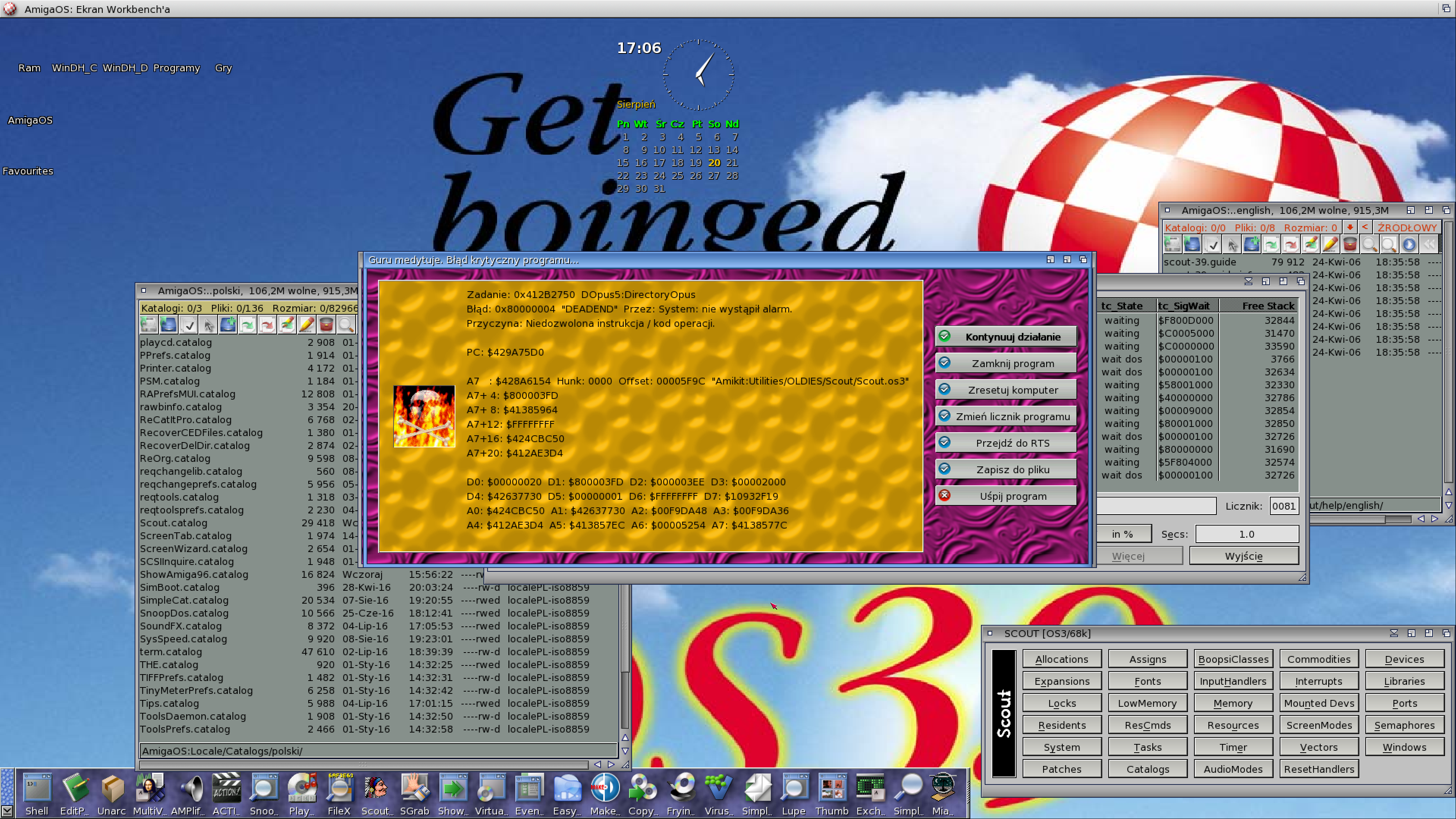Open Semaphores in SCOUT window
Screen dimensions: 1456x819
(1404, 725)
